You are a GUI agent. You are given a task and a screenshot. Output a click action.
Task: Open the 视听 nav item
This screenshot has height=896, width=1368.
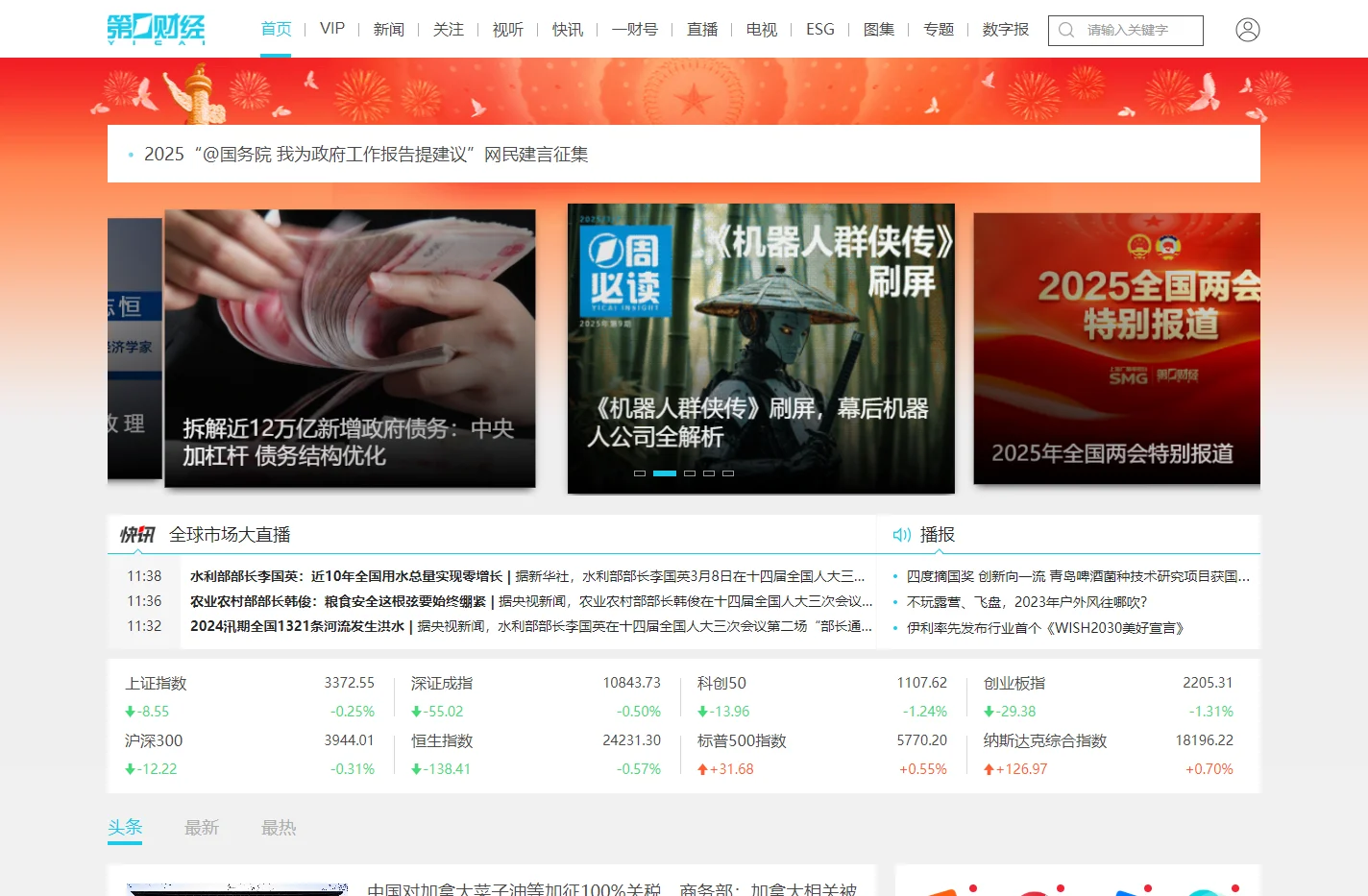[x=508, y=29]
